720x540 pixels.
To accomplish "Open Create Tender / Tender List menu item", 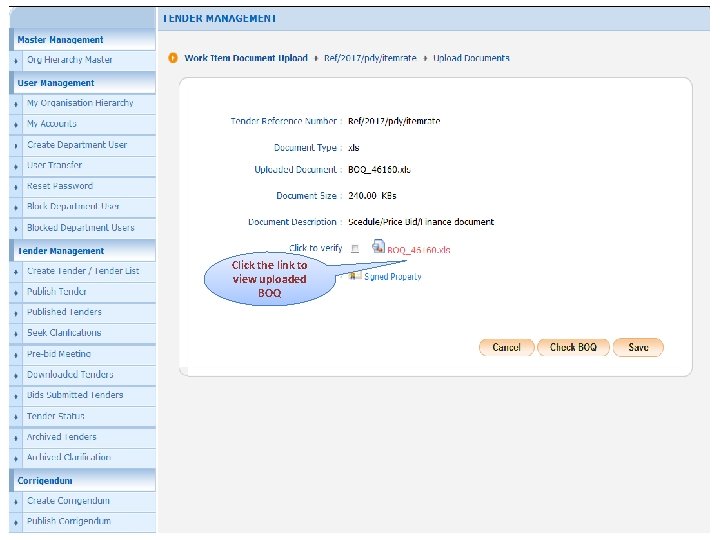I will [x=83, y=271].
